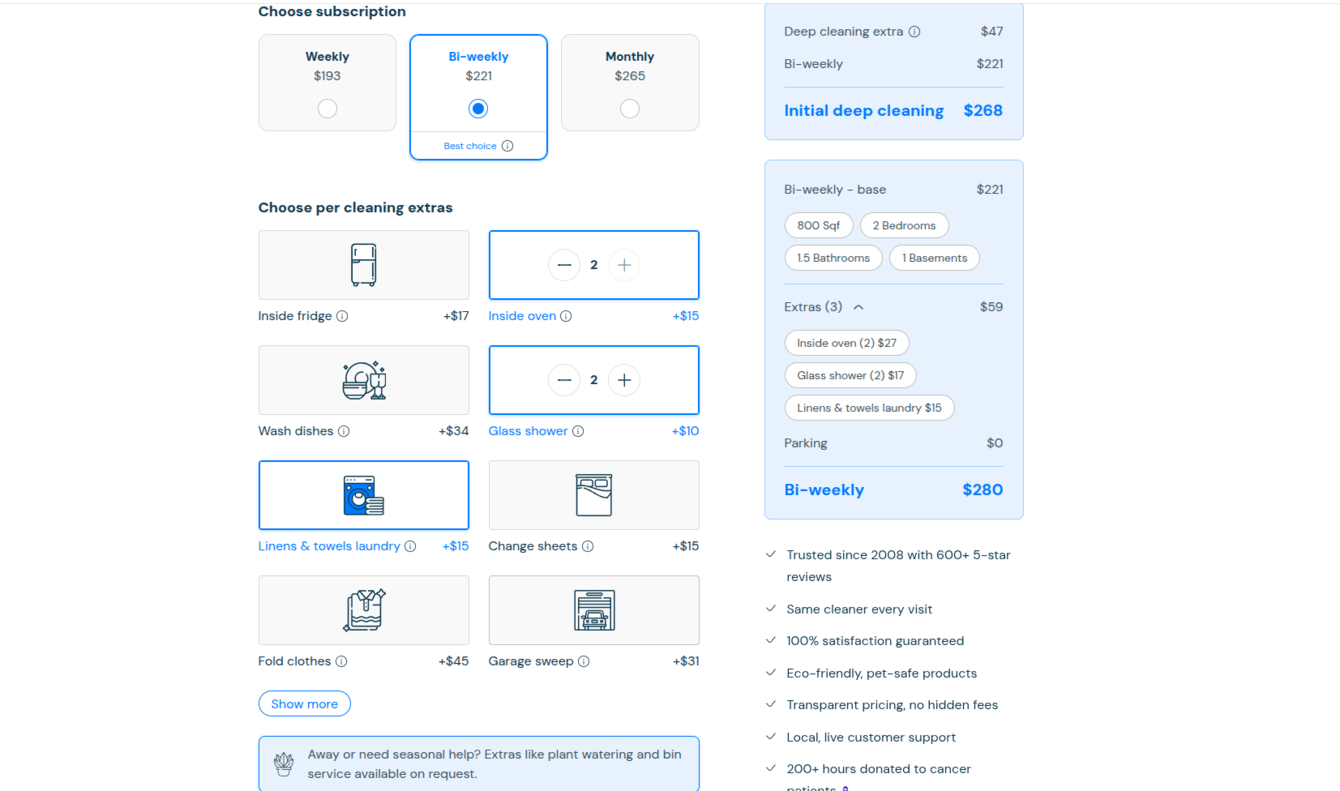Click the Inside oven extra label
This screenshot has width=1340, height=791.
(x=522, y=316)
